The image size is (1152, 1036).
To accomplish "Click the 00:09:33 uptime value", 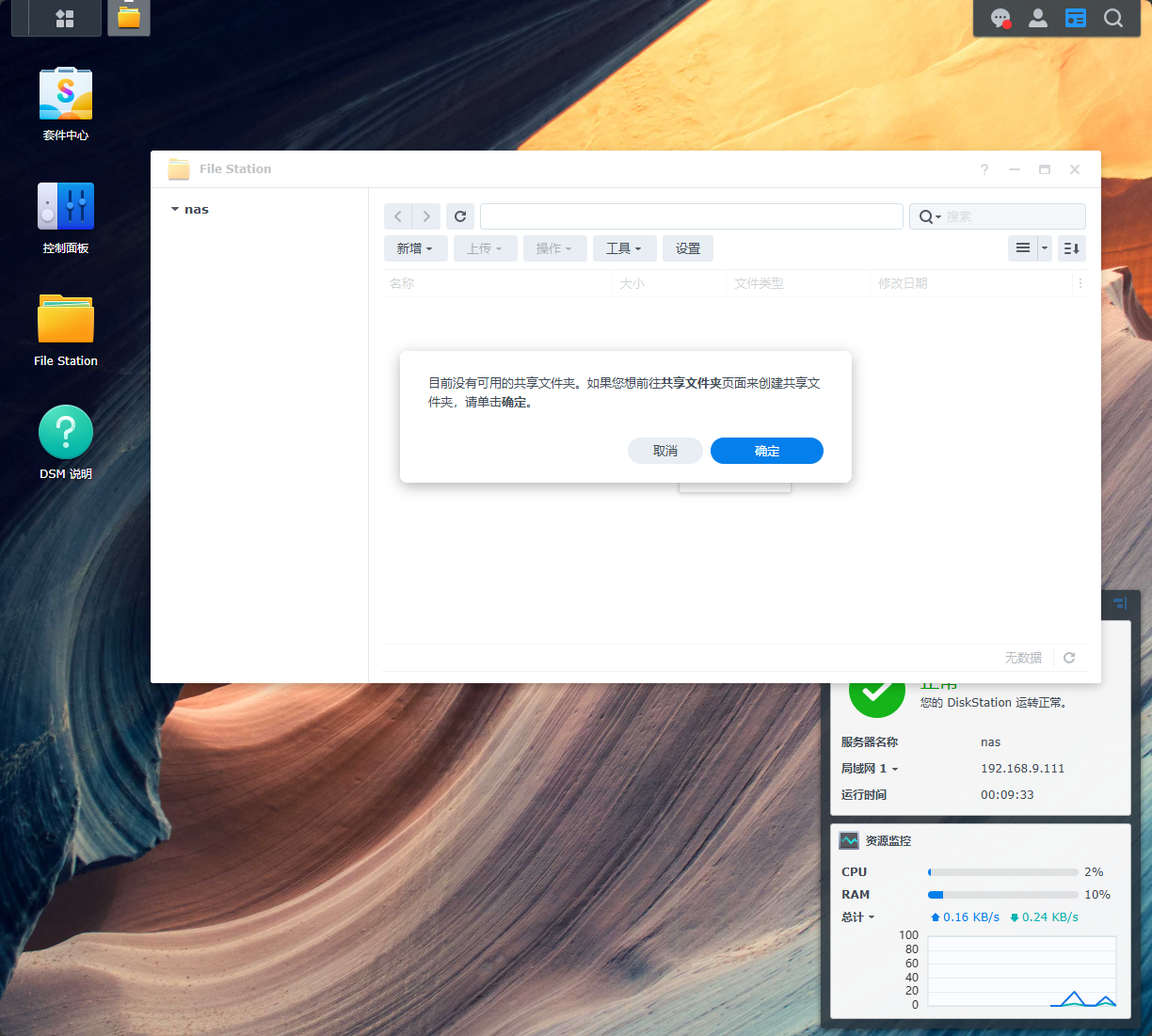I will (1007, 795).
